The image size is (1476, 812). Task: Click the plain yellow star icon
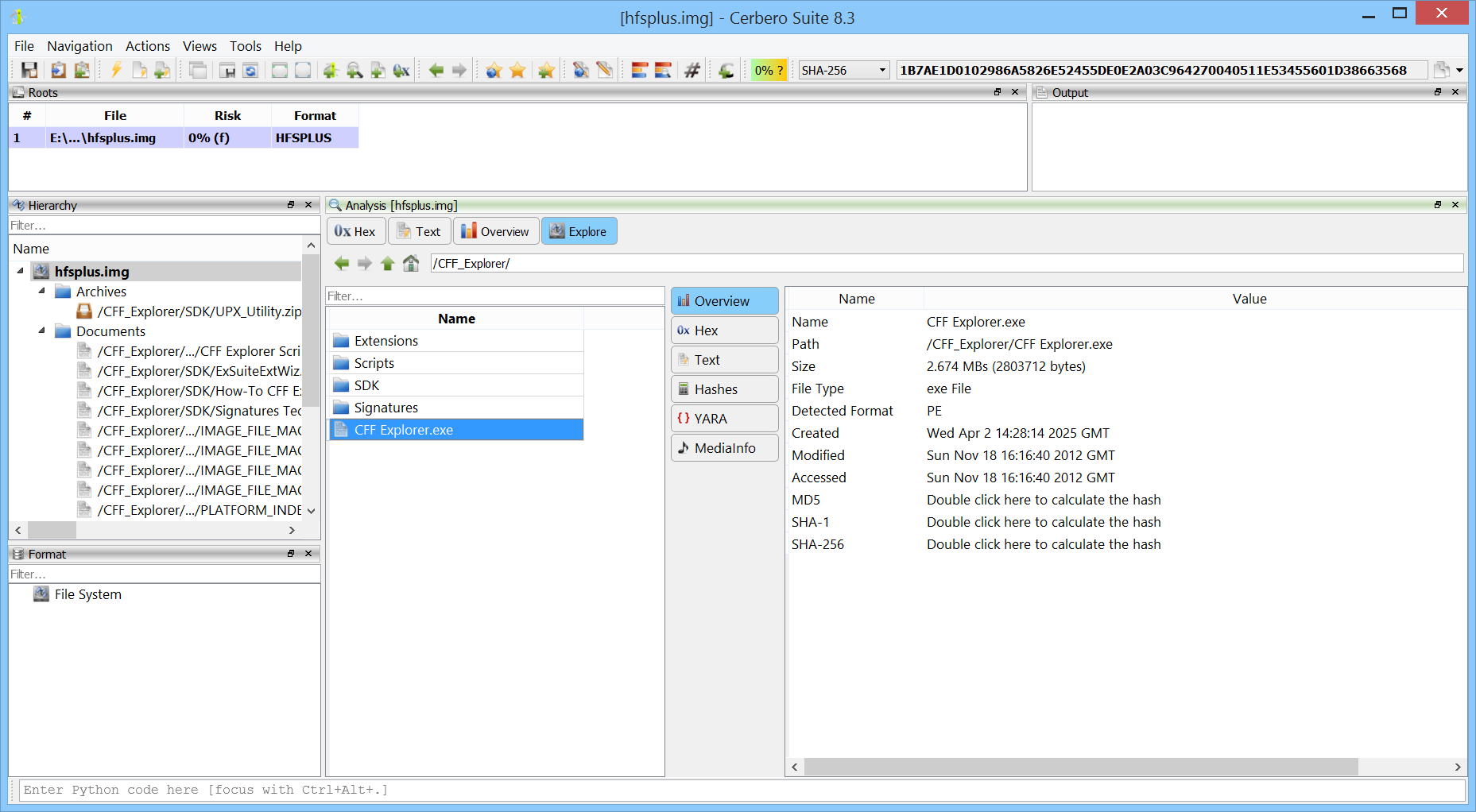pyautogui.click(x=517, y=70)
